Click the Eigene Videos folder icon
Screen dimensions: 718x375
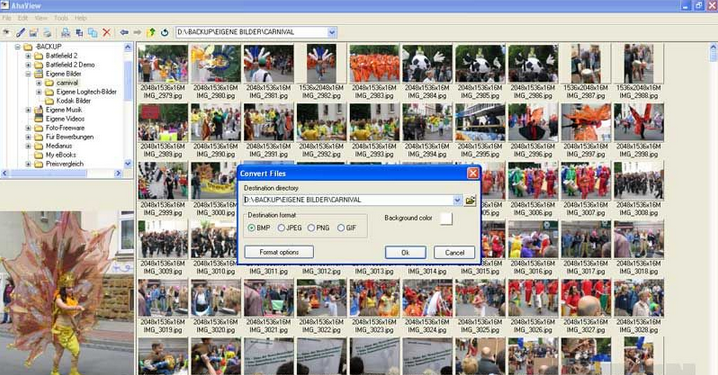click(39, 119)
